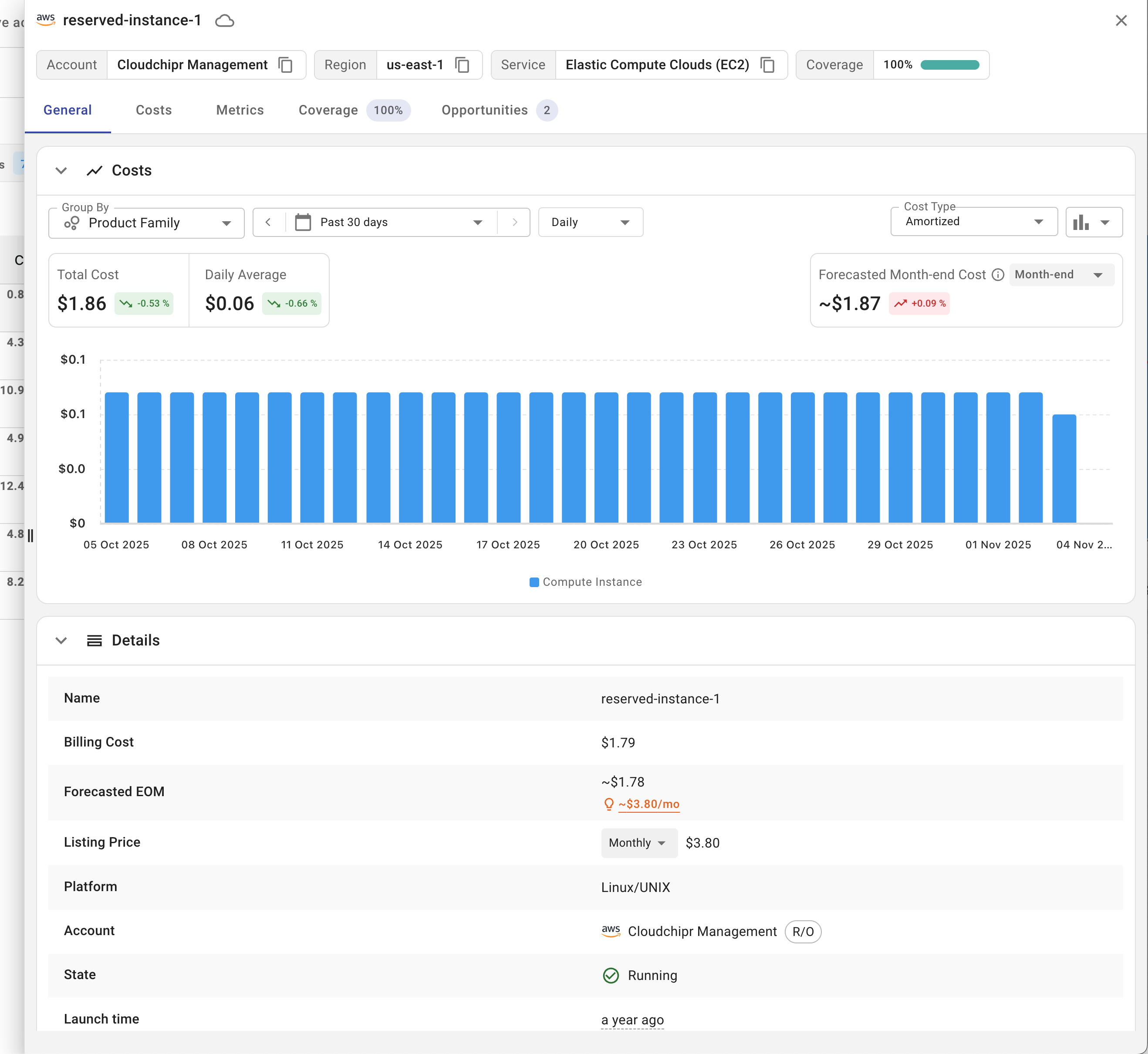
Task: Open the calendar icon in date picker
Action: [303, 223]
